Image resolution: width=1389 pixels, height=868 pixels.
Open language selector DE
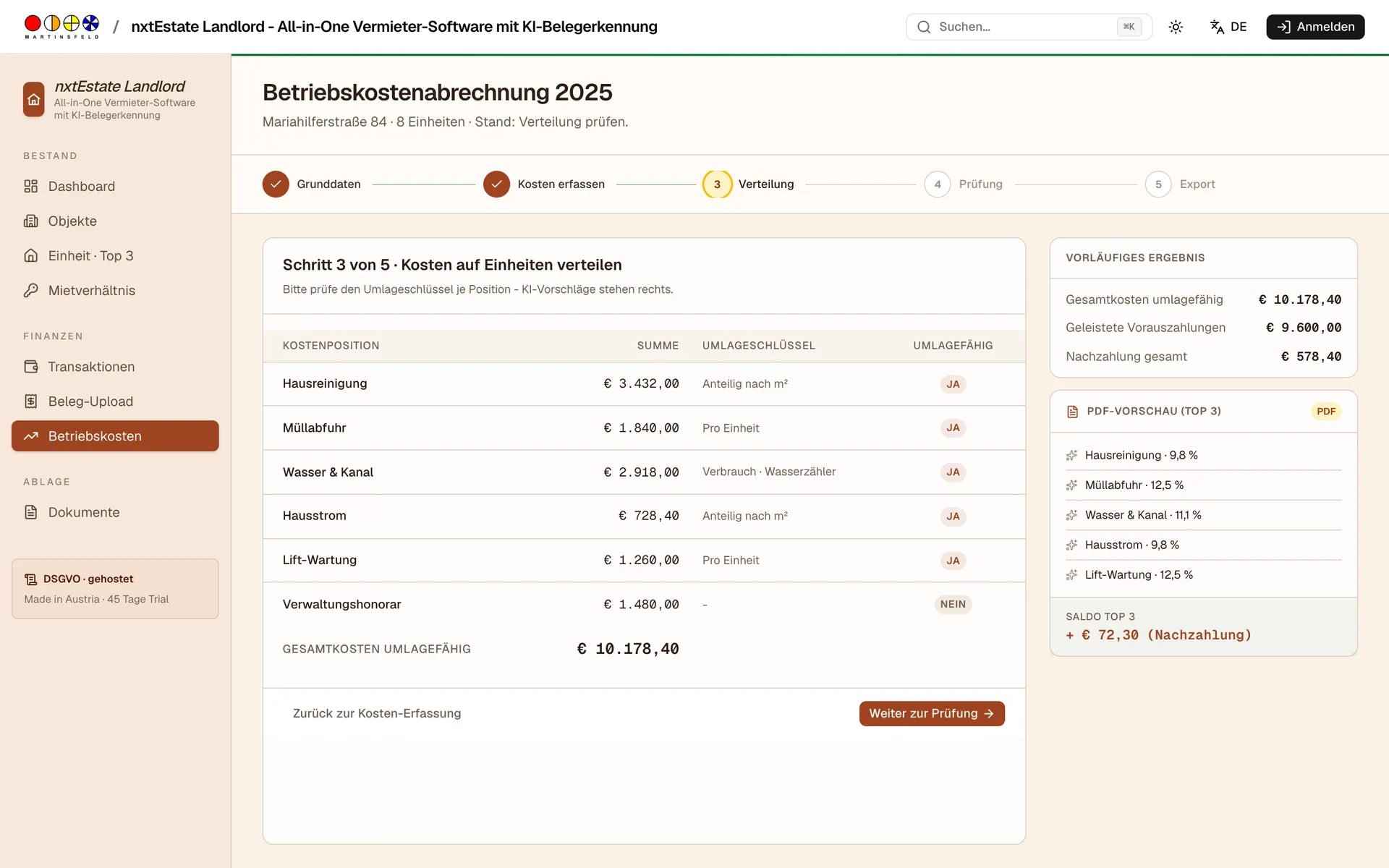(x=1228, y=27)
